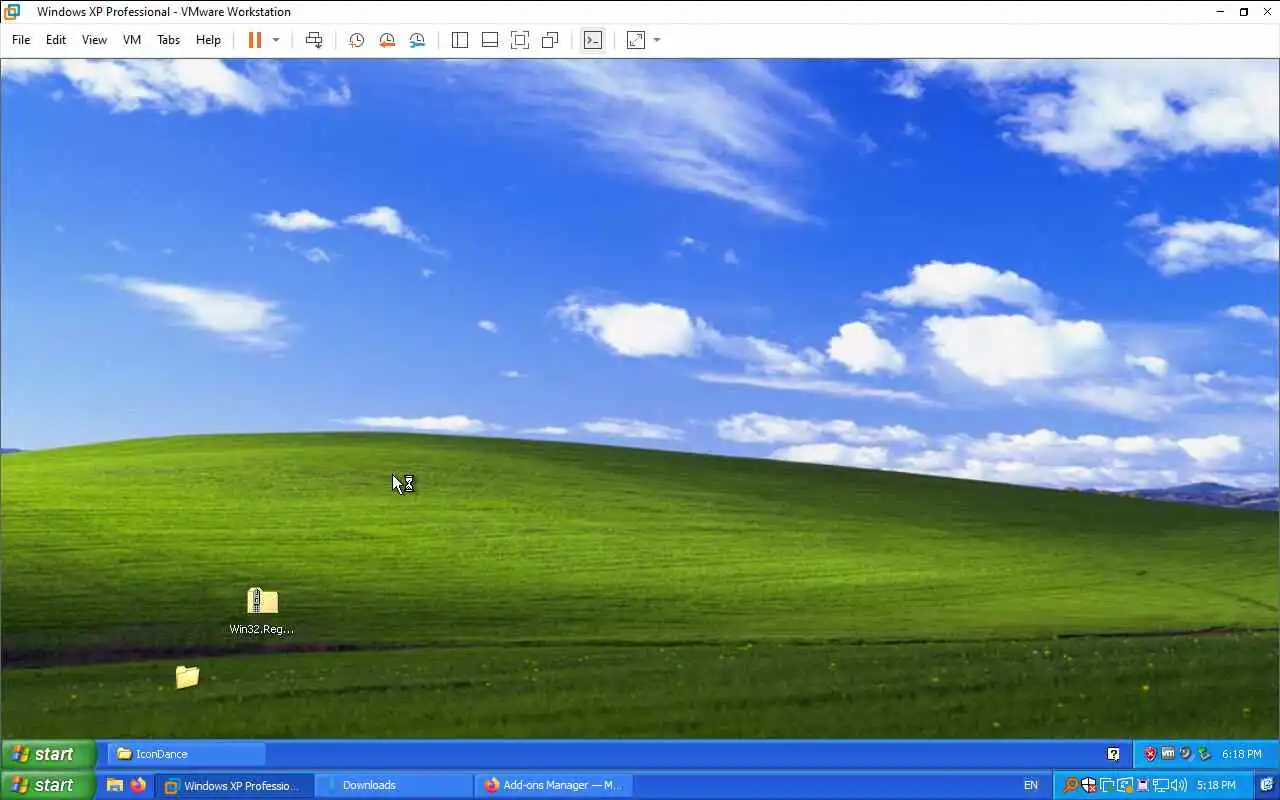Open the Tabs menu
The width and height of the screenshot is (1280, 800).
168,40
